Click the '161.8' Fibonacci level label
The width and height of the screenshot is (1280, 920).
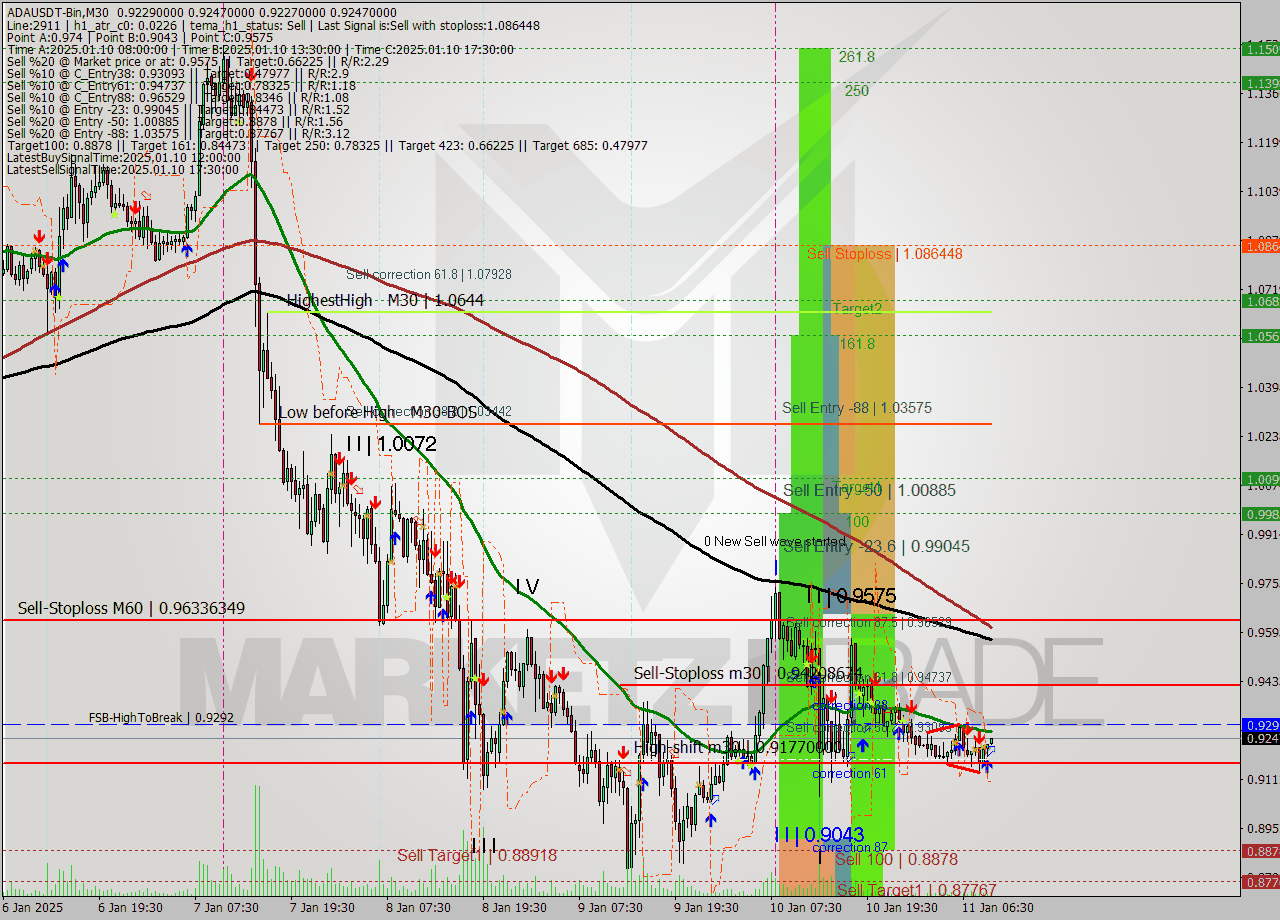pos(857,343)
